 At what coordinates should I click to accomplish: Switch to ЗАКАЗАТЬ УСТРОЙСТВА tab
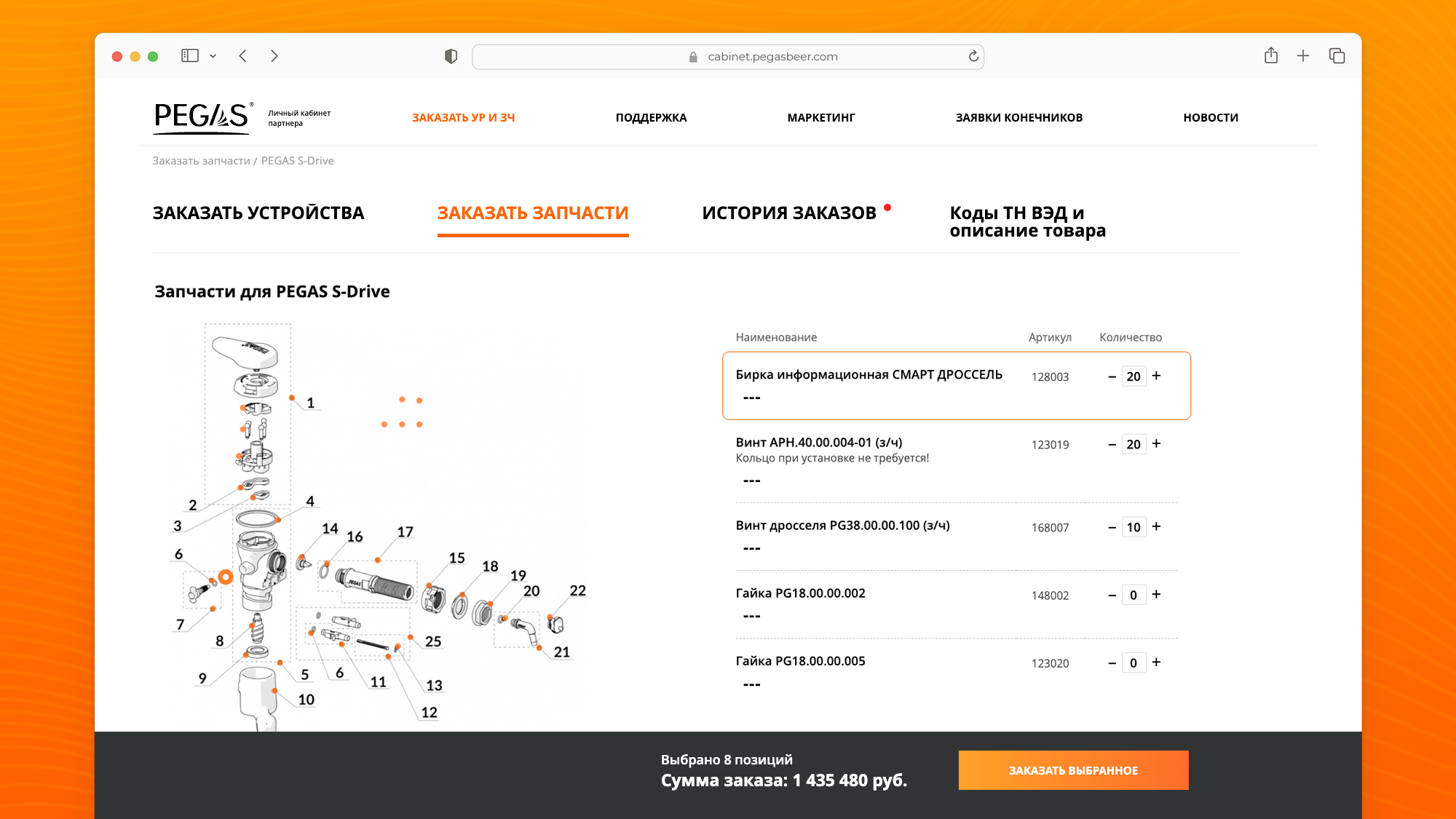tap(258, 213)
